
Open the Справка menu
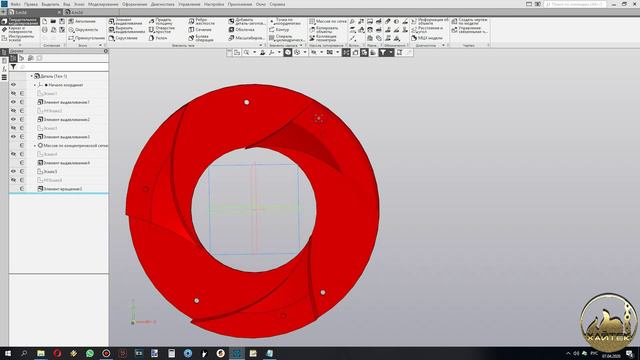(277, 4)
